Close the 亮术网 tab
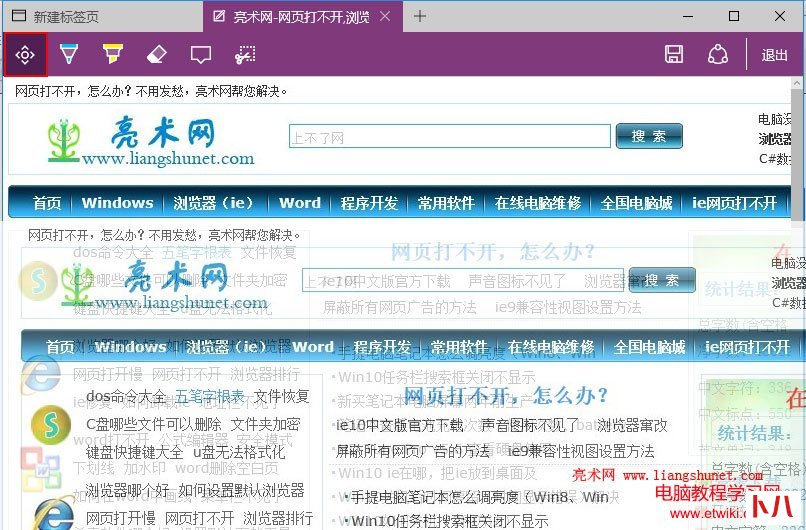 pyautogui.click(x=385, y=16)
